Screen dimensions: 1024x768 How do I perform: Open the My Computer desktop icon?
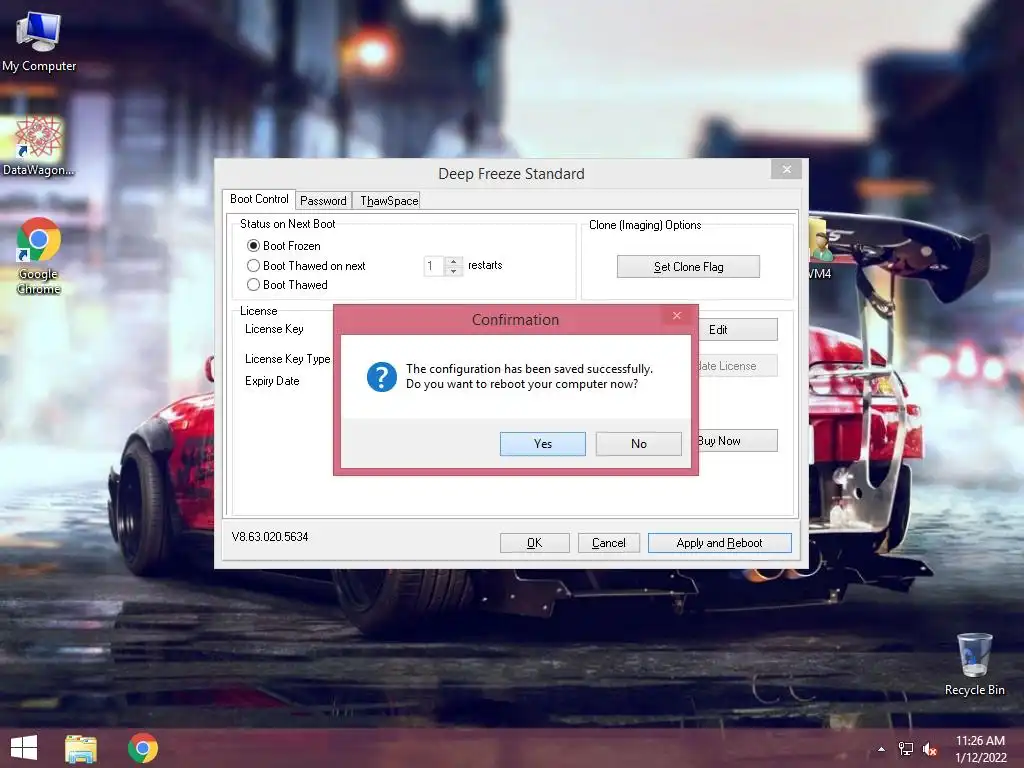tap(39, 42)
